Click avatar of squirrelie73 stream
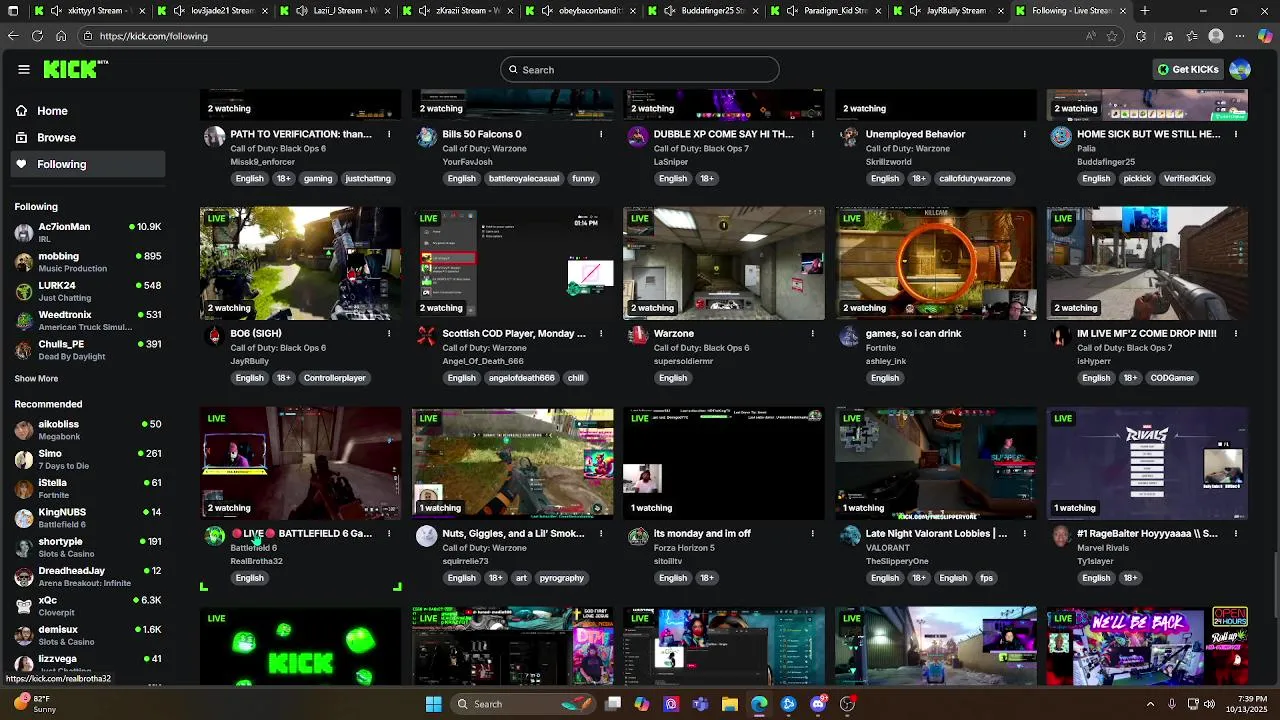Image resolution: width=1280 pixels, height=720 pixels. [x=426, y=536]
